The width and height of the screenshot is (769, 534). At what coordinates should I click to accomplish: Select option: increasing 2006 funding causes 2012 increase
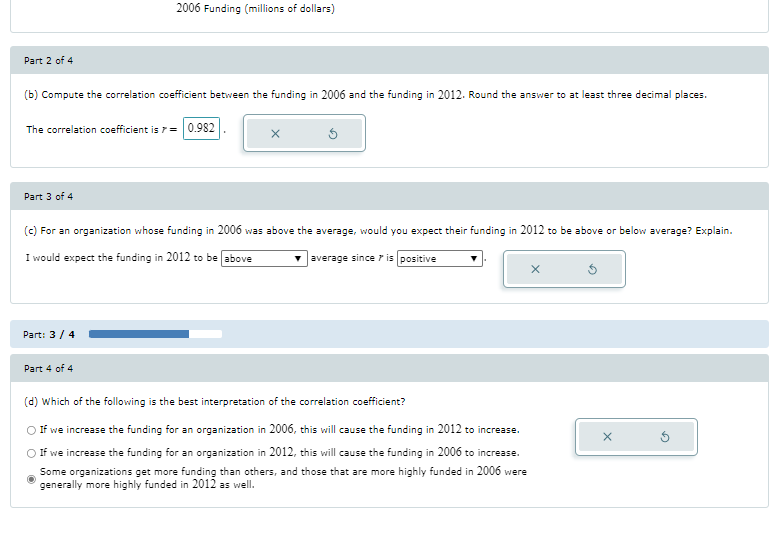(31, 431)
